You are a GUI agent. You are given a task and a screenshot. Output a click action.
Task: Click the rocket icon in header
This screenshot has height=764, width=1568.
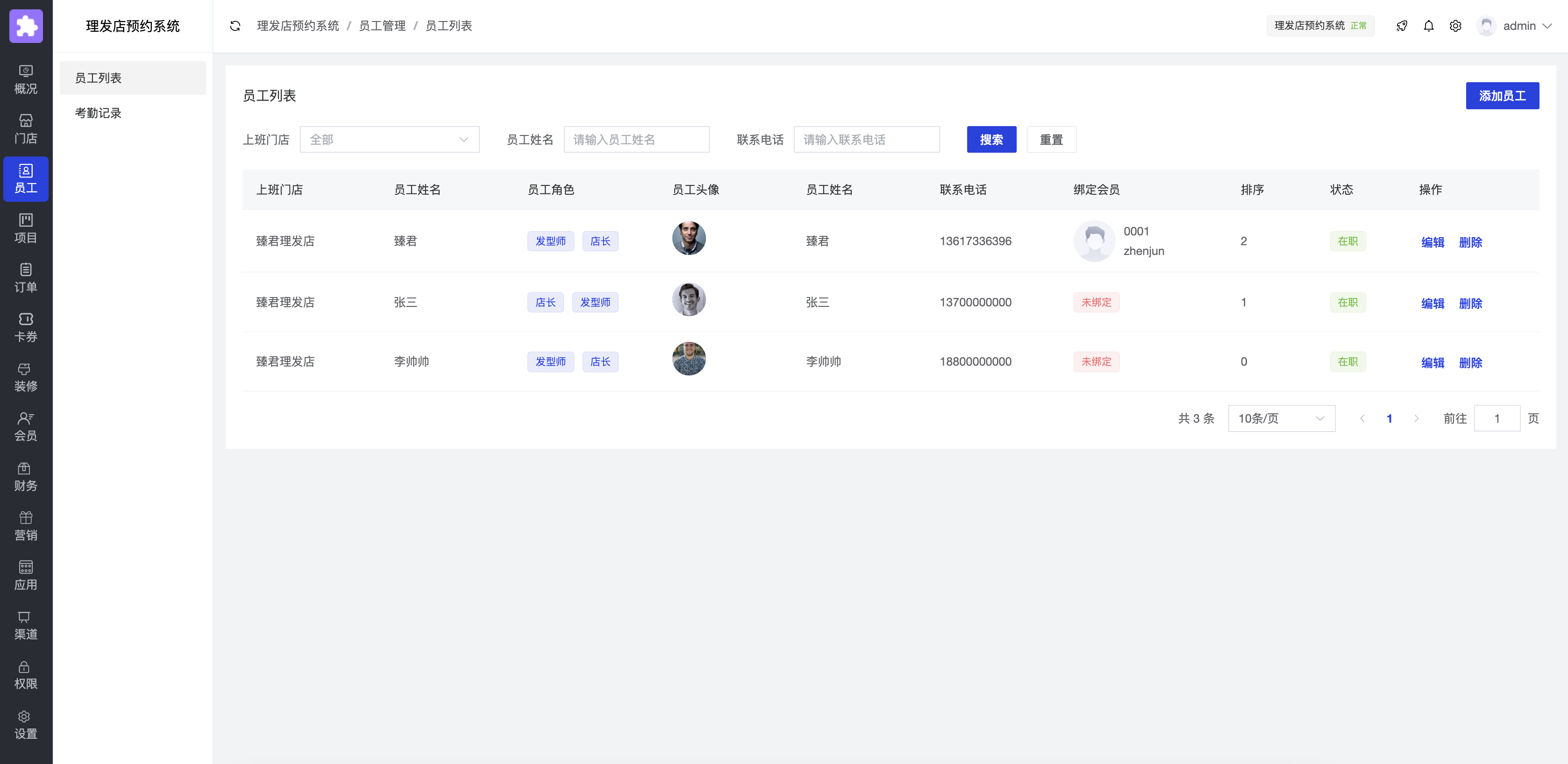tap(1401, 26)
